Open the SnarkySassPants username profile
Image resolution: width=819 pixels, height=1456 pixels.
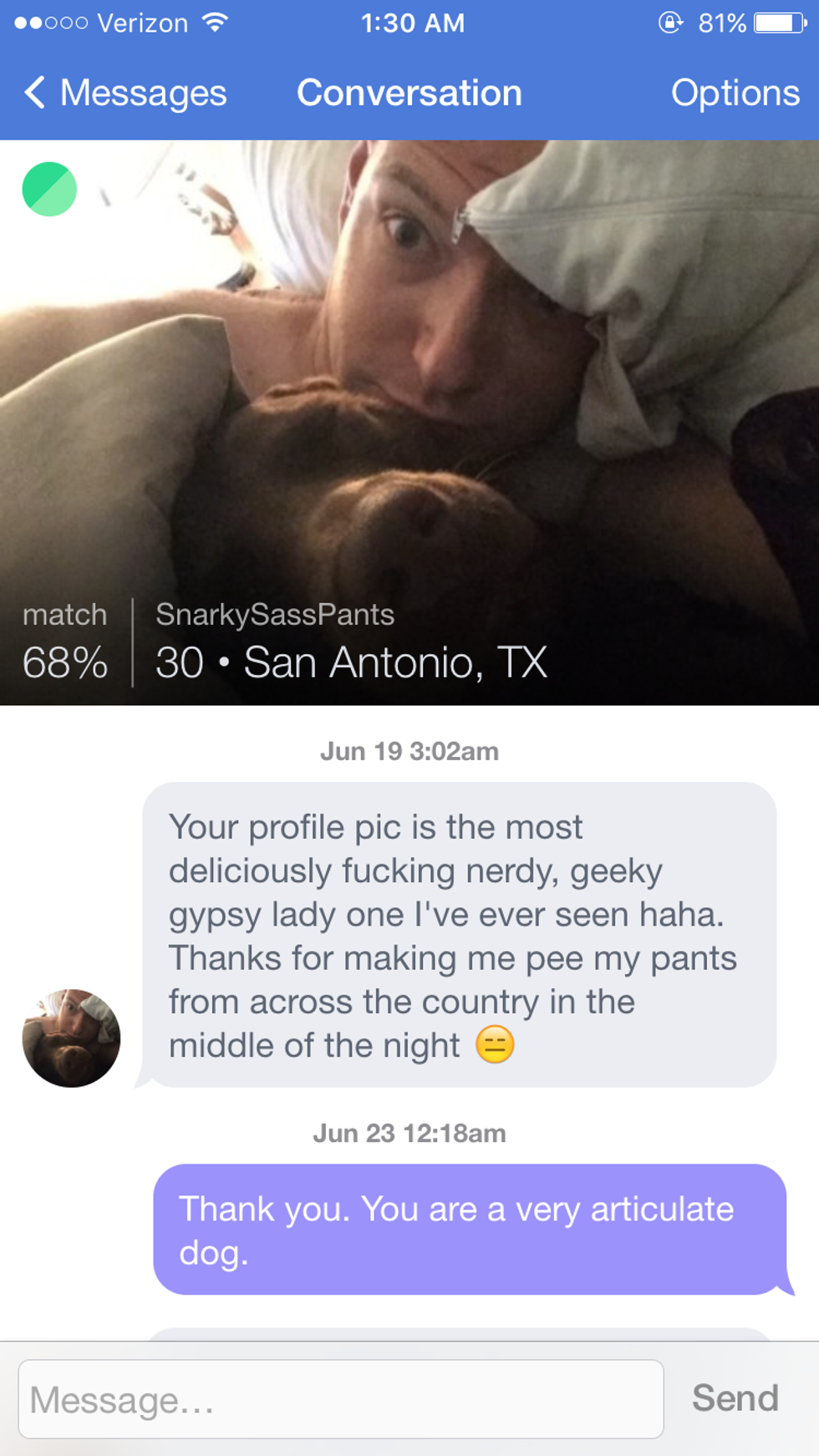tap(274, 615)
